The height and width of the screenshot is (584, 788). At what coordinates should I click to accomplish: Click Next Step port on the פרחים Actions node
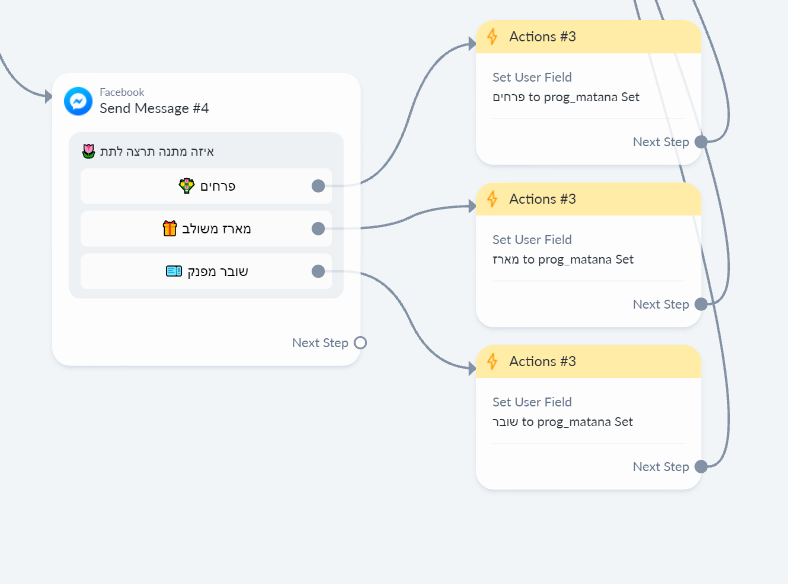point(701,142)
